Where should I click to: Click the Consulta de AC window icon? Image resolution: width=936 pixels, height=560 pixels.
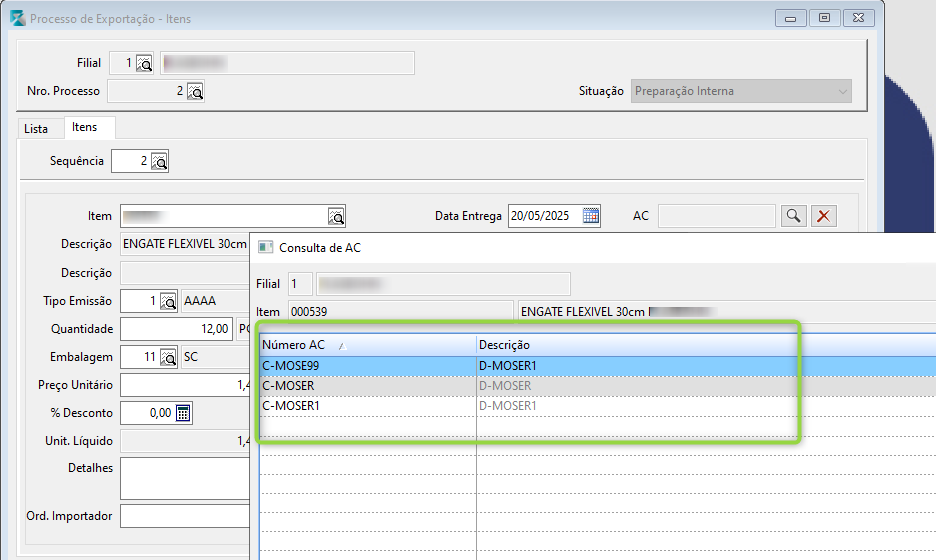click(265, 247)
